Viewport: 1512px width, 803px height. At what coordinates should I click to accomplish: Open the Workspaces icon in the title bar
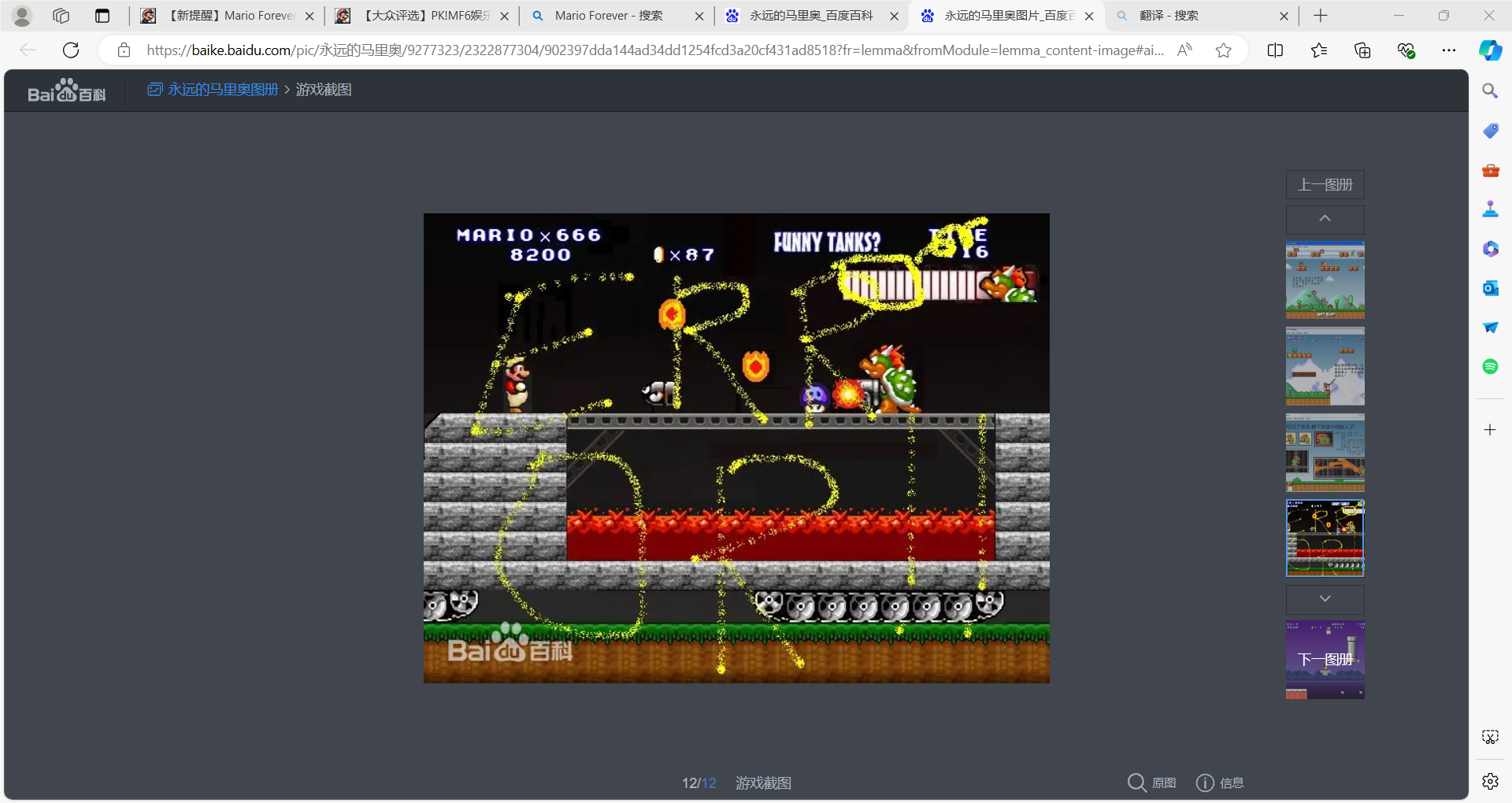61,16
